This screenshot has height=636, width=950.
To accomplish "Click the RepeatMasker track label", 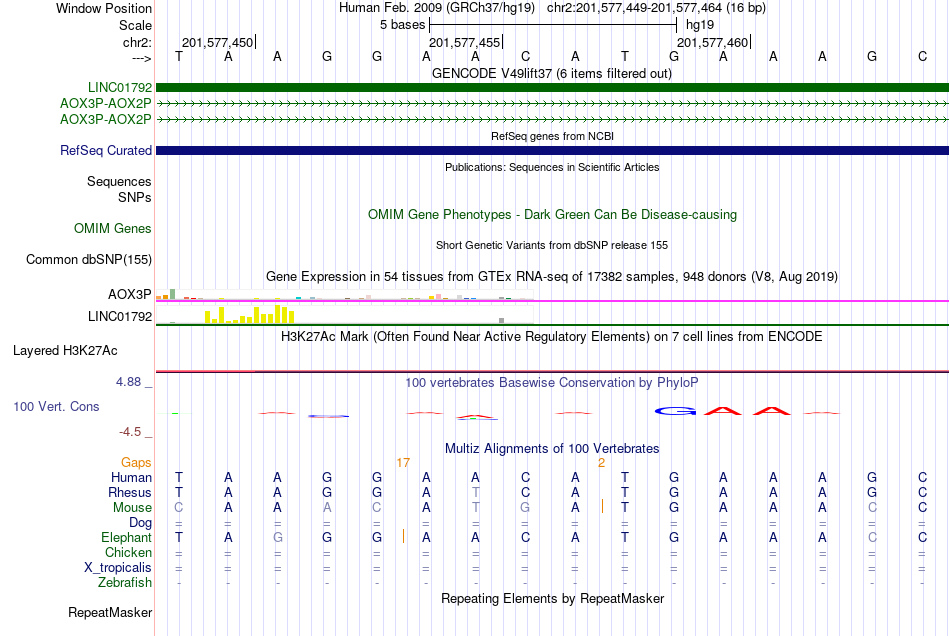I will (110, 612).
